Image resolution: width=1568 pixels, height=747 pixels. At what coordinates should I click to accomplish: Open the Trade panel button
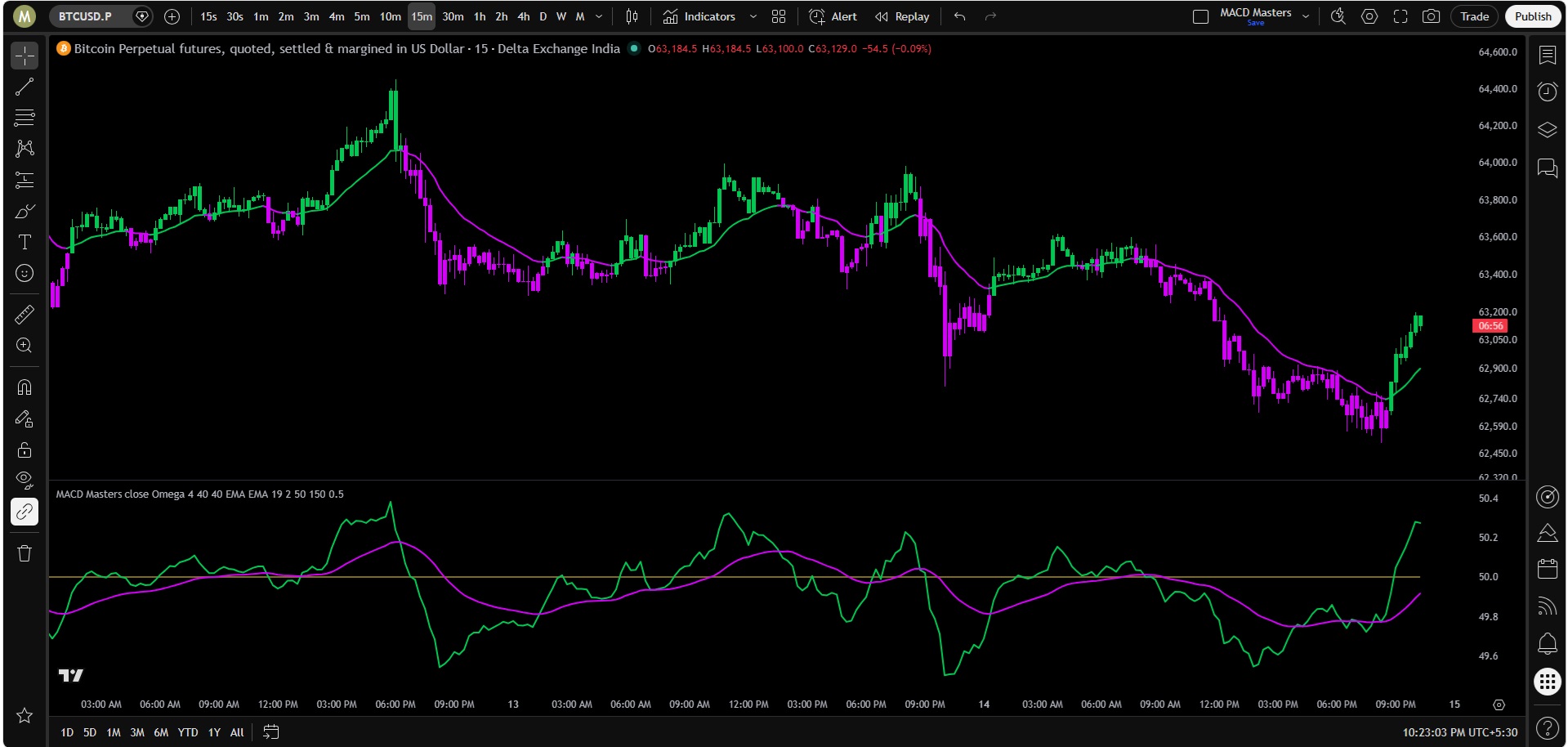tap(1475, 16)
